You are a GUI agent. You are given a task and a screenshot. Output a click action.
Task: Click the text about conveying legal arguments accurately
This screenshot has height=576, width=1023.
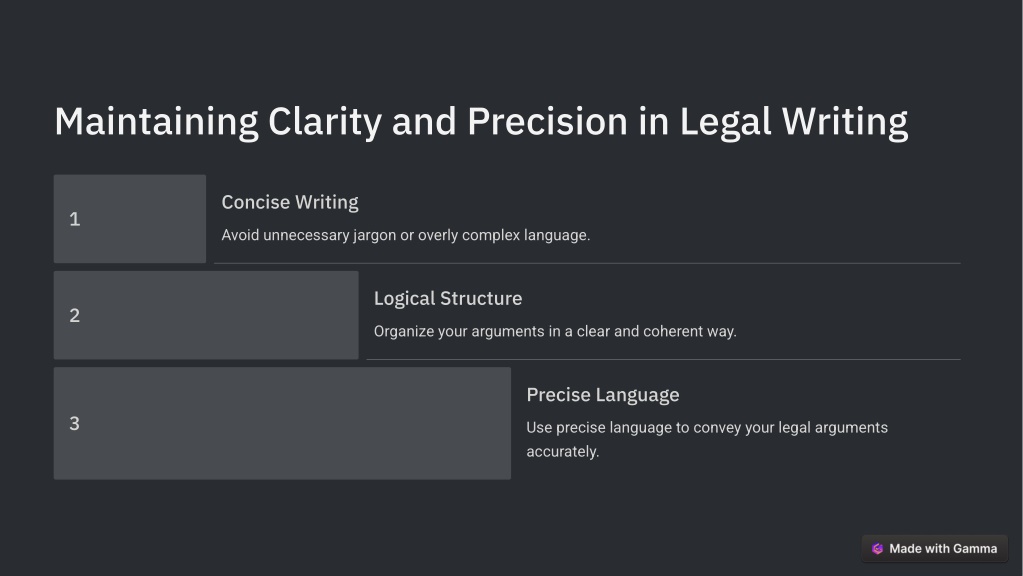click(x=707, y=440)
